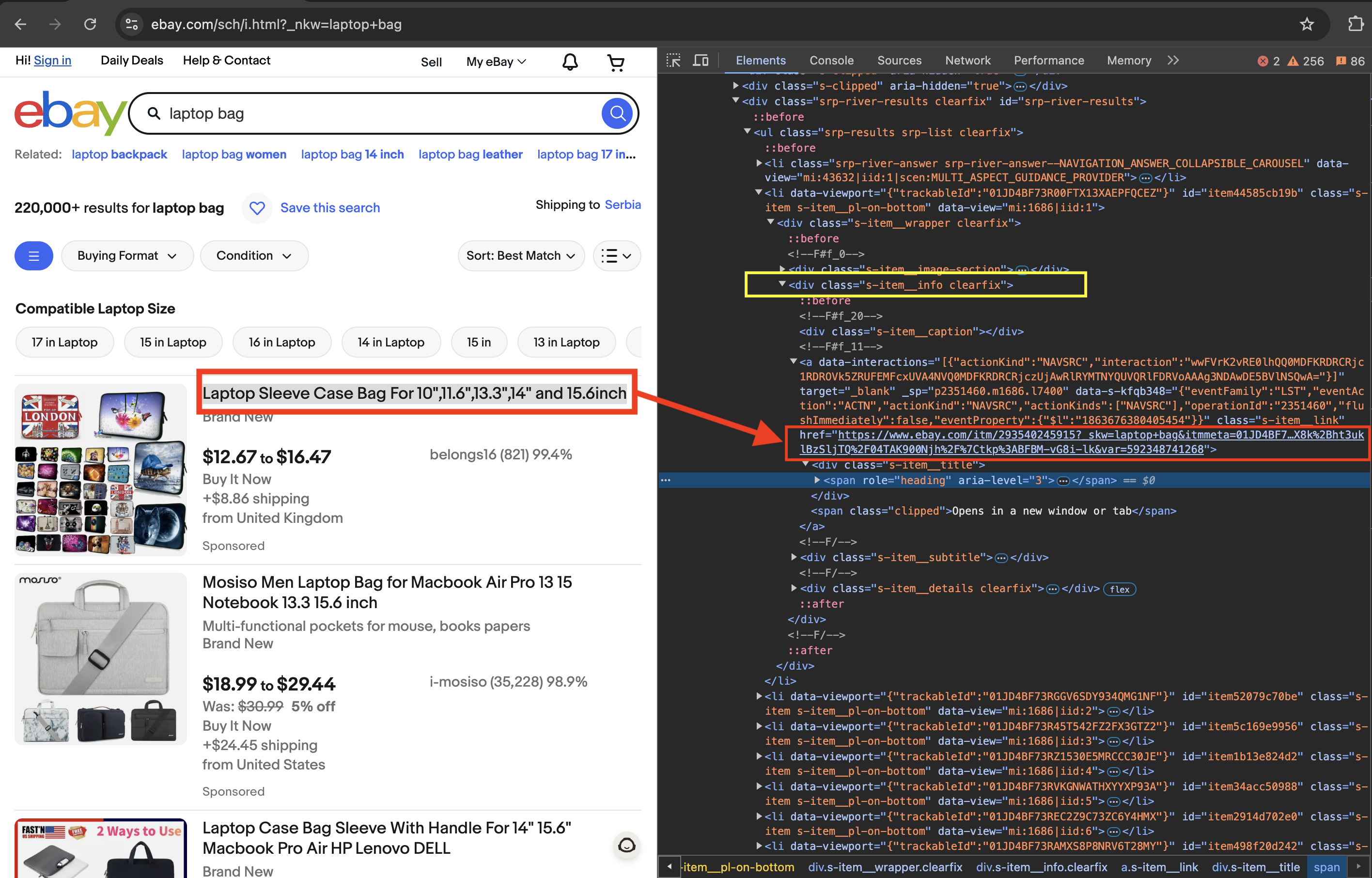Image resolution: width=1372 pixels, height=878 pixels.
Task: Switch to the Console tab in DevTools
Action: 831,60
